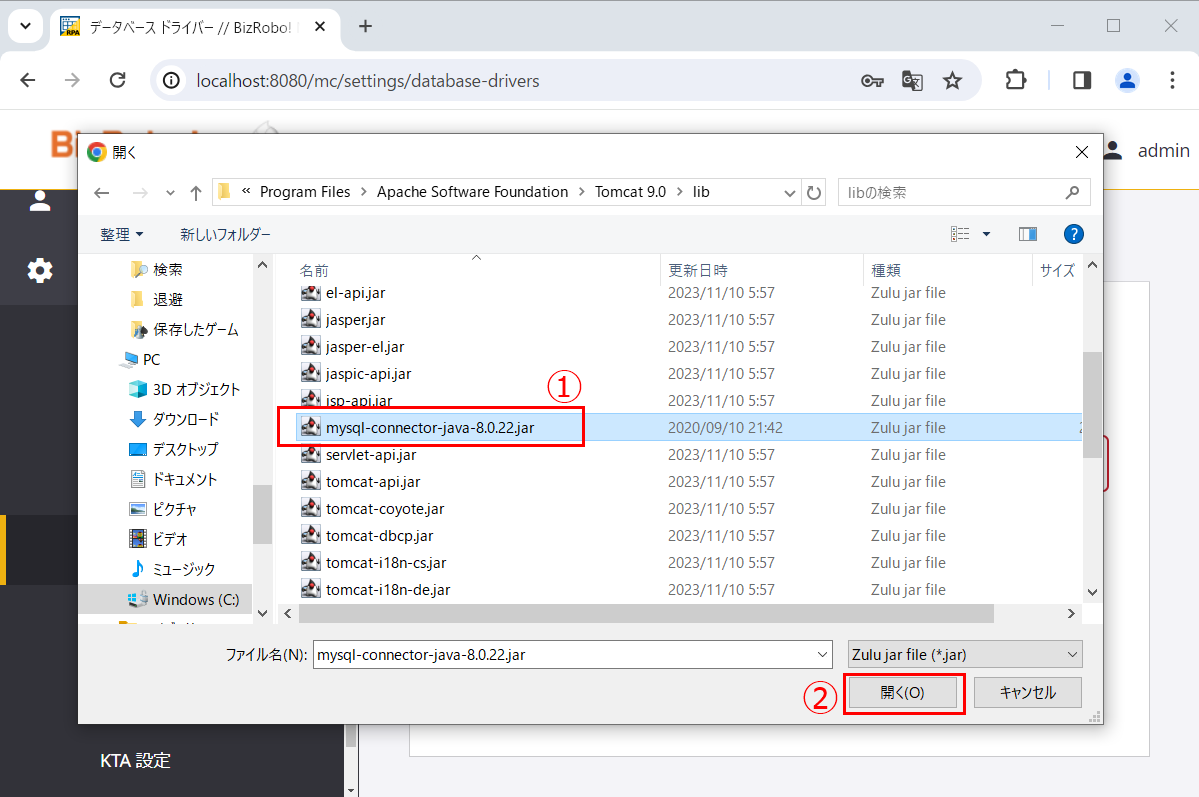Open the tab search chevron in Chrome
The width and height of the screenshot is (1199, 797).
(x=25, y=26)
